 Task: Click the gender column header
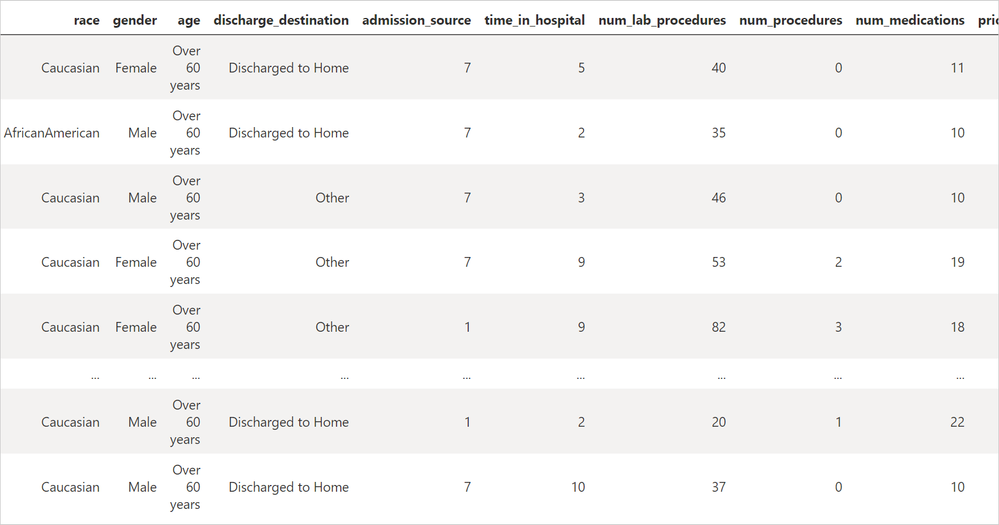pyautogui.click(x=135, y=20)
